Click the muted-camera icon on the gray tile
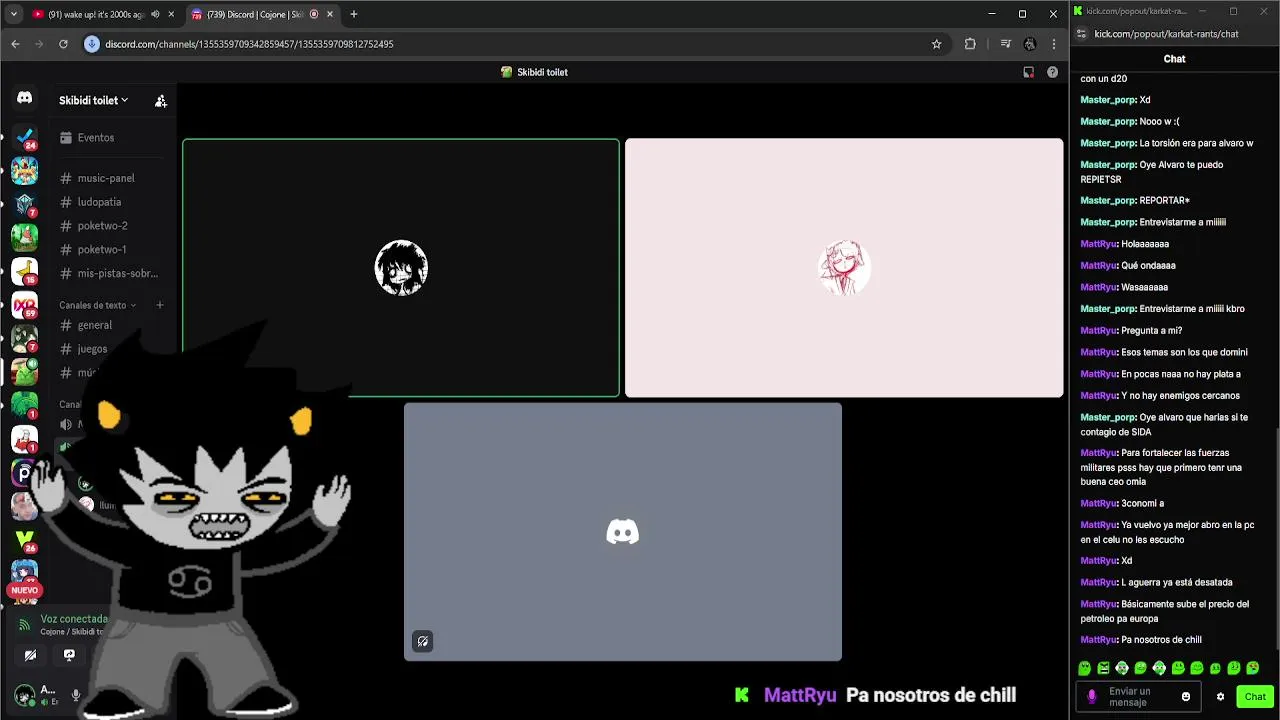 pyautogui.click(x=423, y=641)
